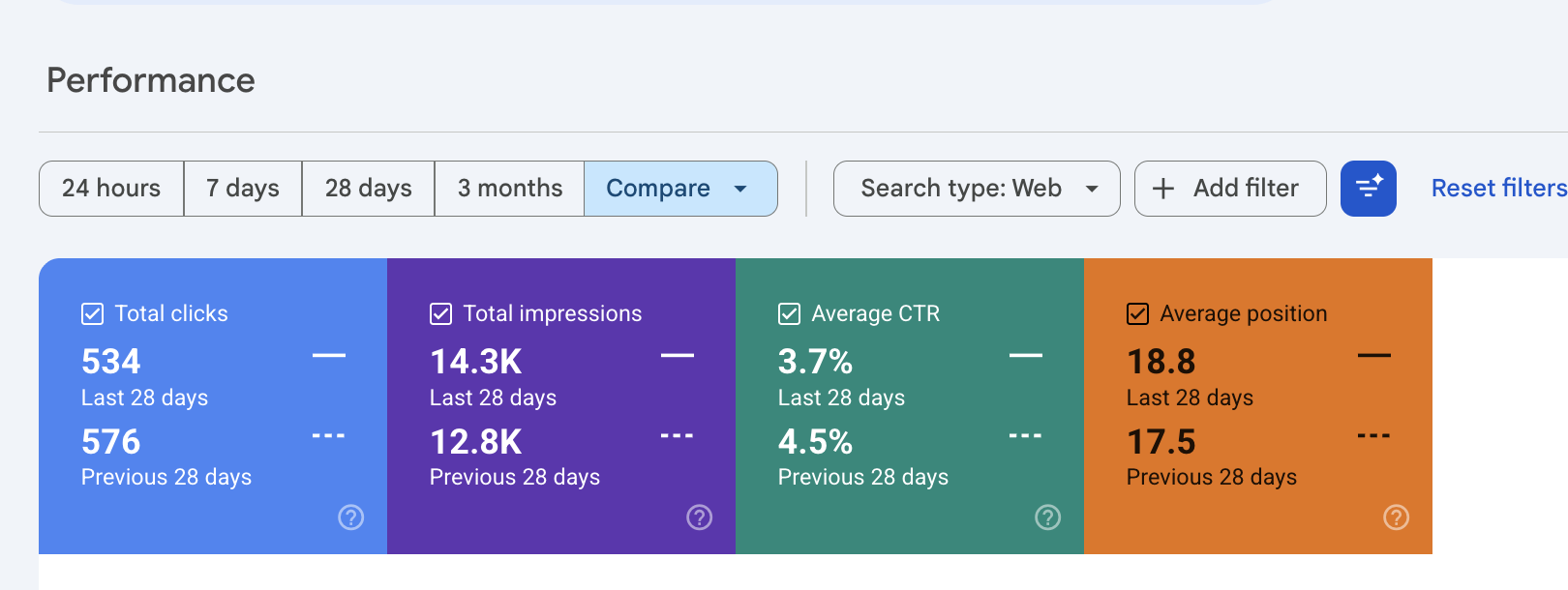Viewport: 1568px width, 590px height.
Task: Click dashed line legend on Total clicks
Action: point(329,436)
